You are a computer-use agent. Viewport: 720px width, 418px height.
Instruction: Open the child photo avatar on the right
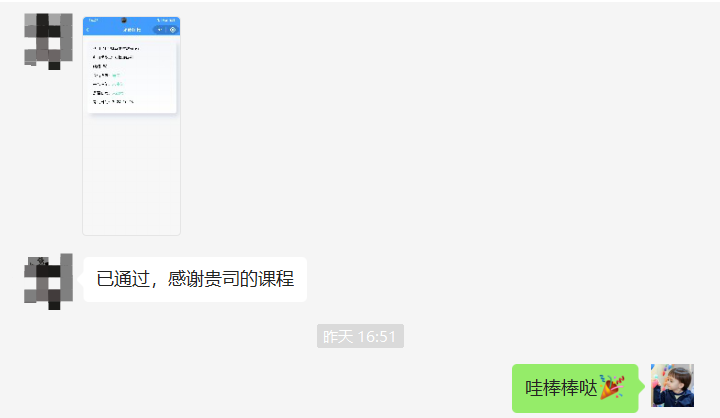[x=672, y=385]
